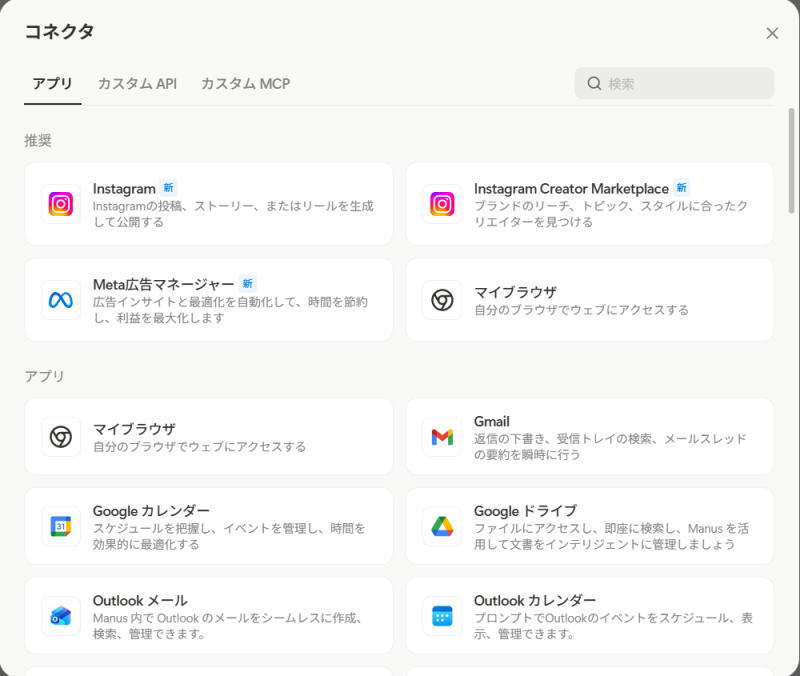Open the マイブラウザ card in アプリ section

click(x=207, y=437)
